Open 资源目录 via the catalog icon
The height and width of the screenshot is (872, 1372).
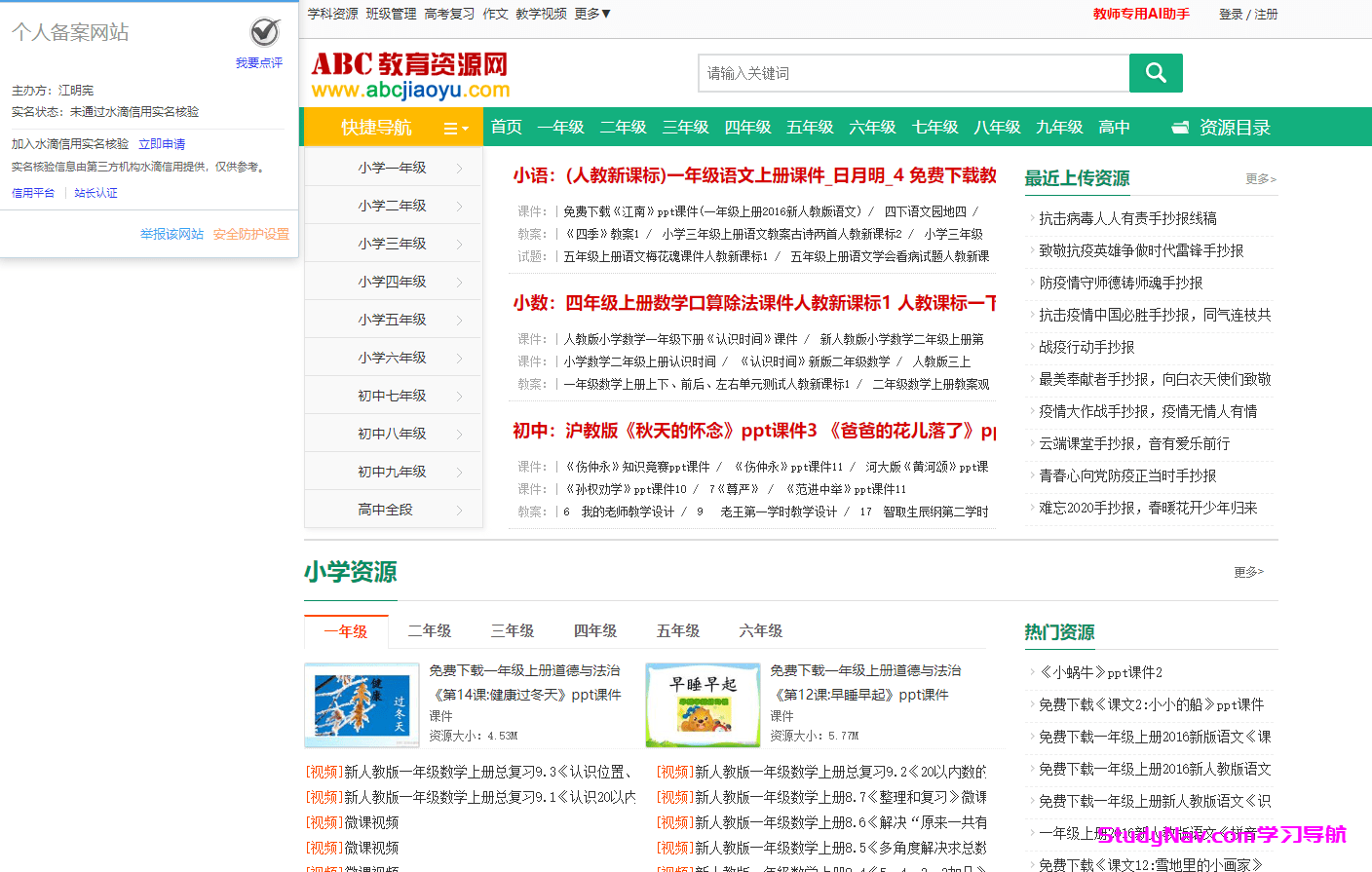(1181, 127)
